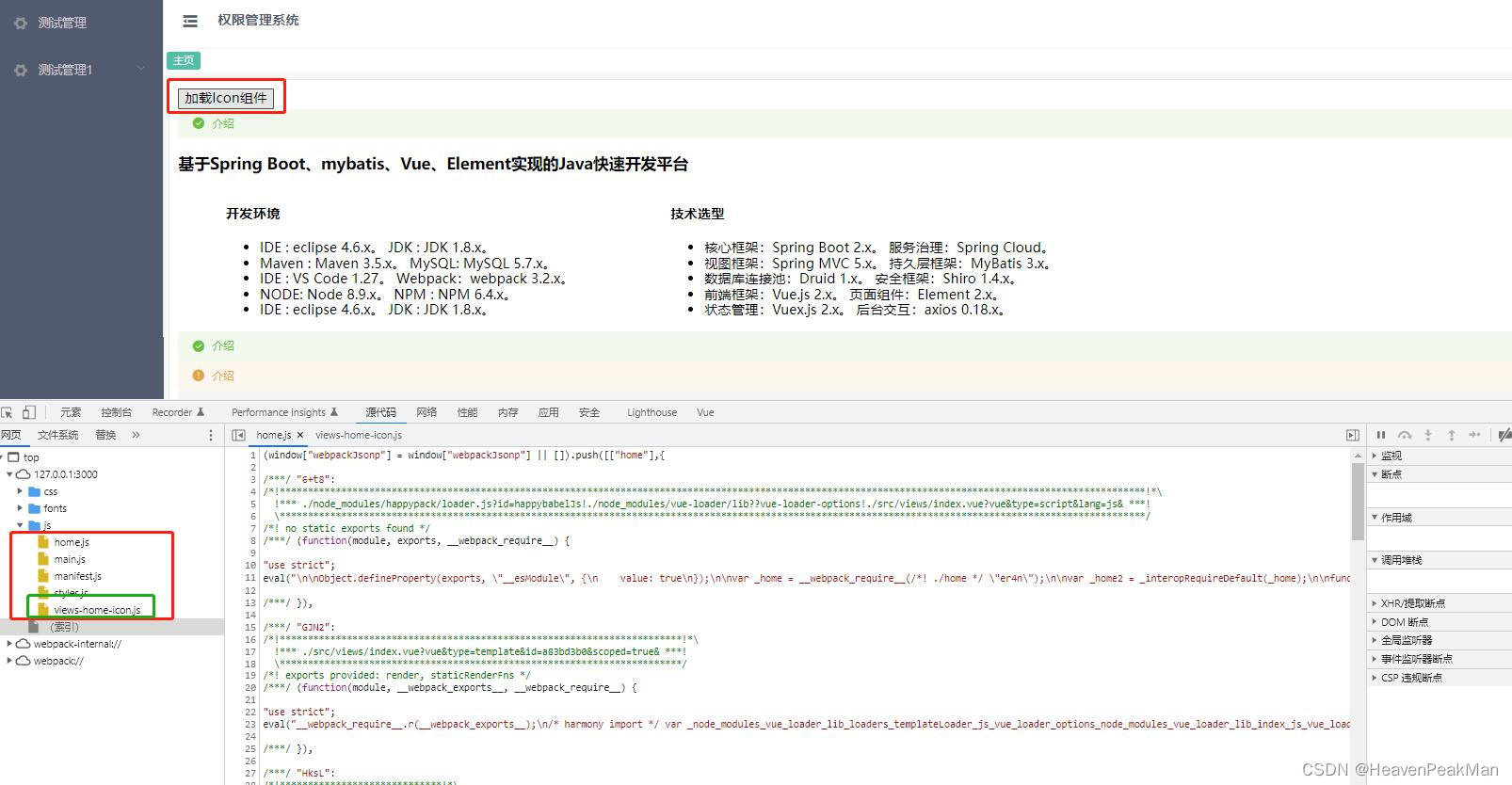Expand the XHR/提取断点 section
This screenshot has width=1512, height=785.
(x=1375, y=603)
